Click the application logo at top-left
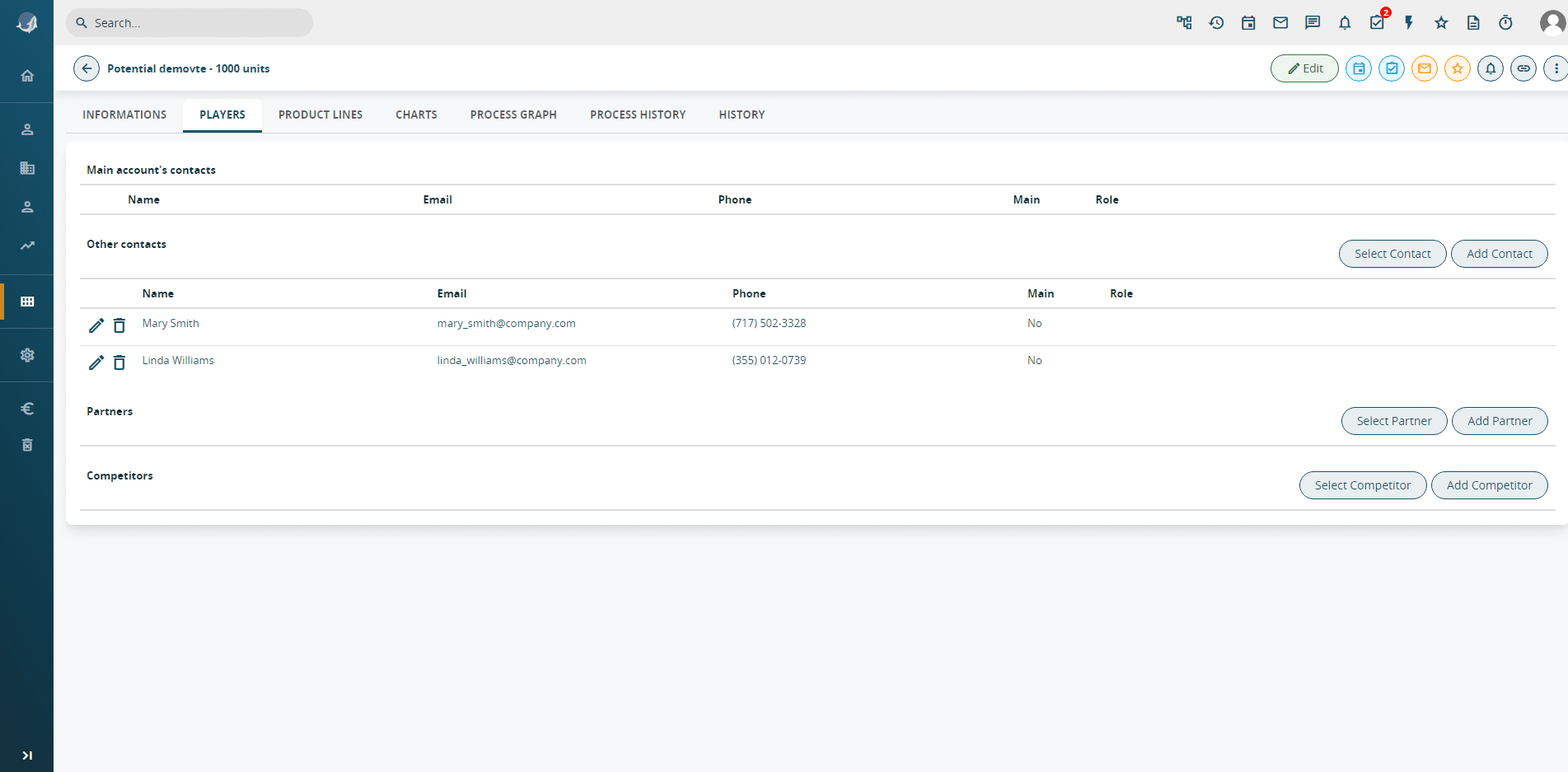Image resolution: width=1568 pixels, height=772 pixels. tap(27, 23)
